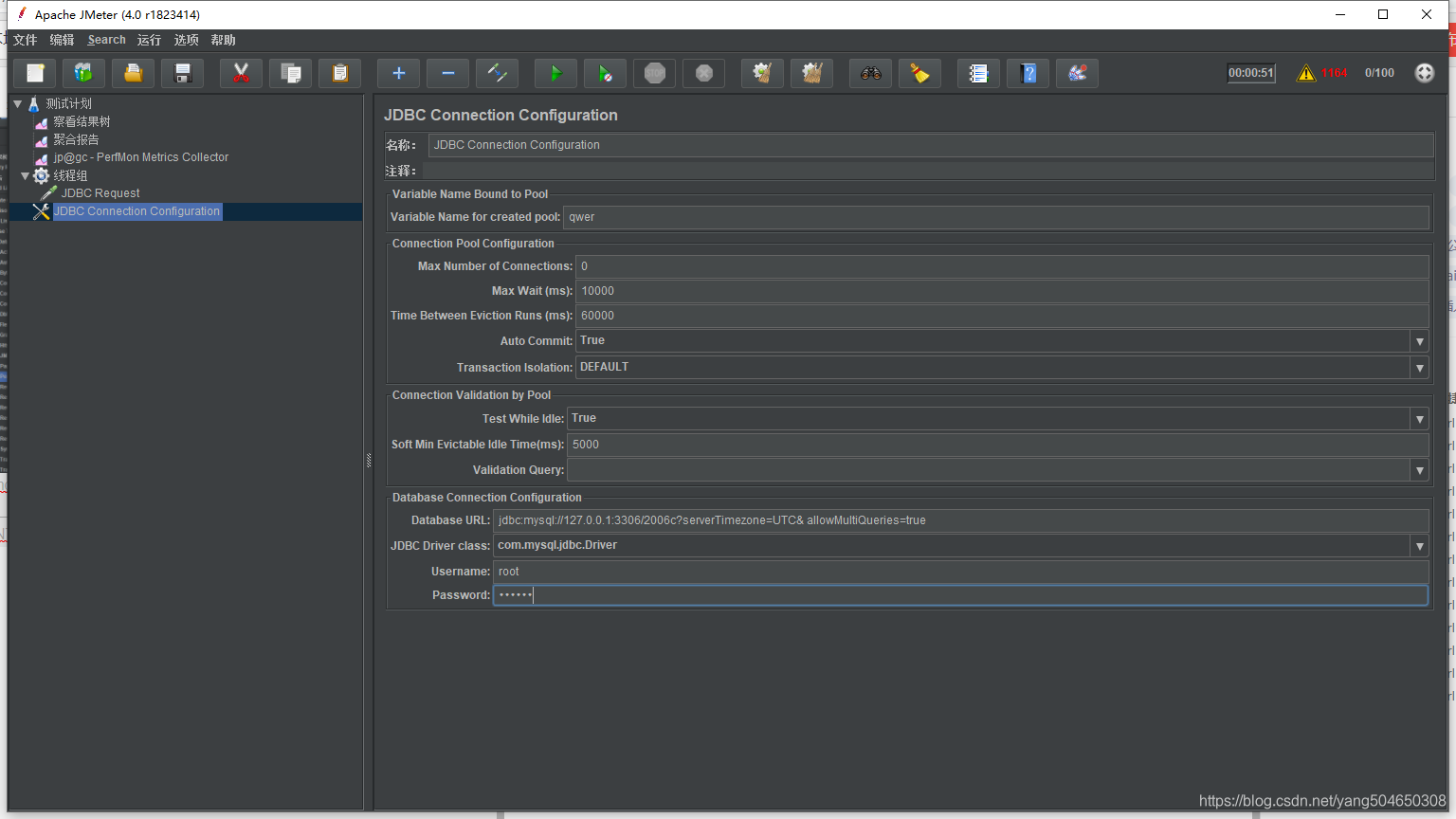Open the 帮助 menu
Image resolution: width=1456 pixels, height=819 pixels.
[223, 40]
